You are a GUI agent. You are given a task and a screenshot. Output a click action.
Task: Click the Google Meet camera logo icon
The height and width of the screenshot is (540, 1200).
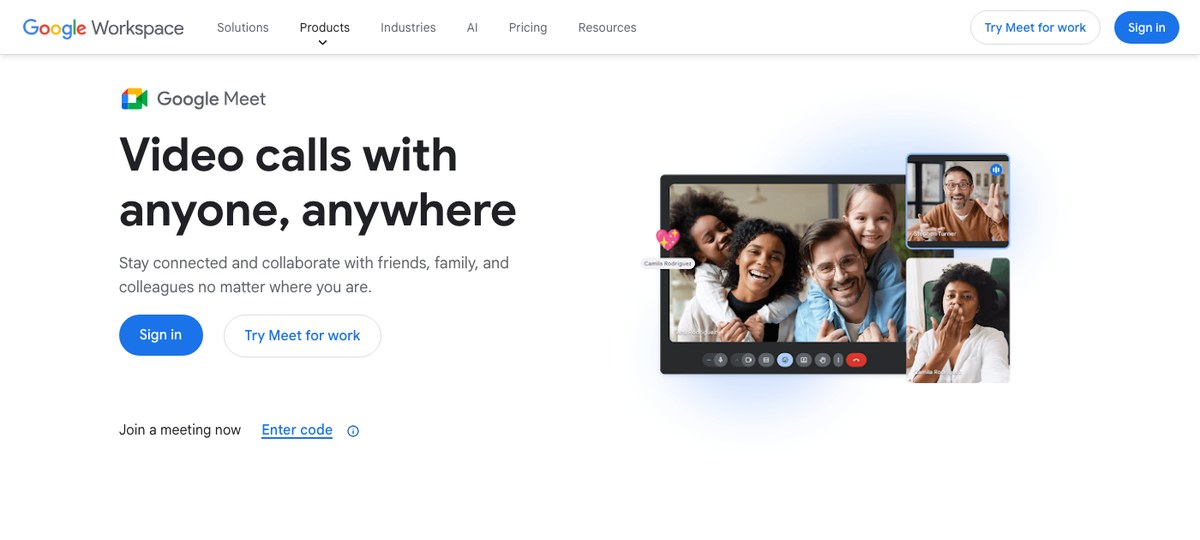[134, 98]
